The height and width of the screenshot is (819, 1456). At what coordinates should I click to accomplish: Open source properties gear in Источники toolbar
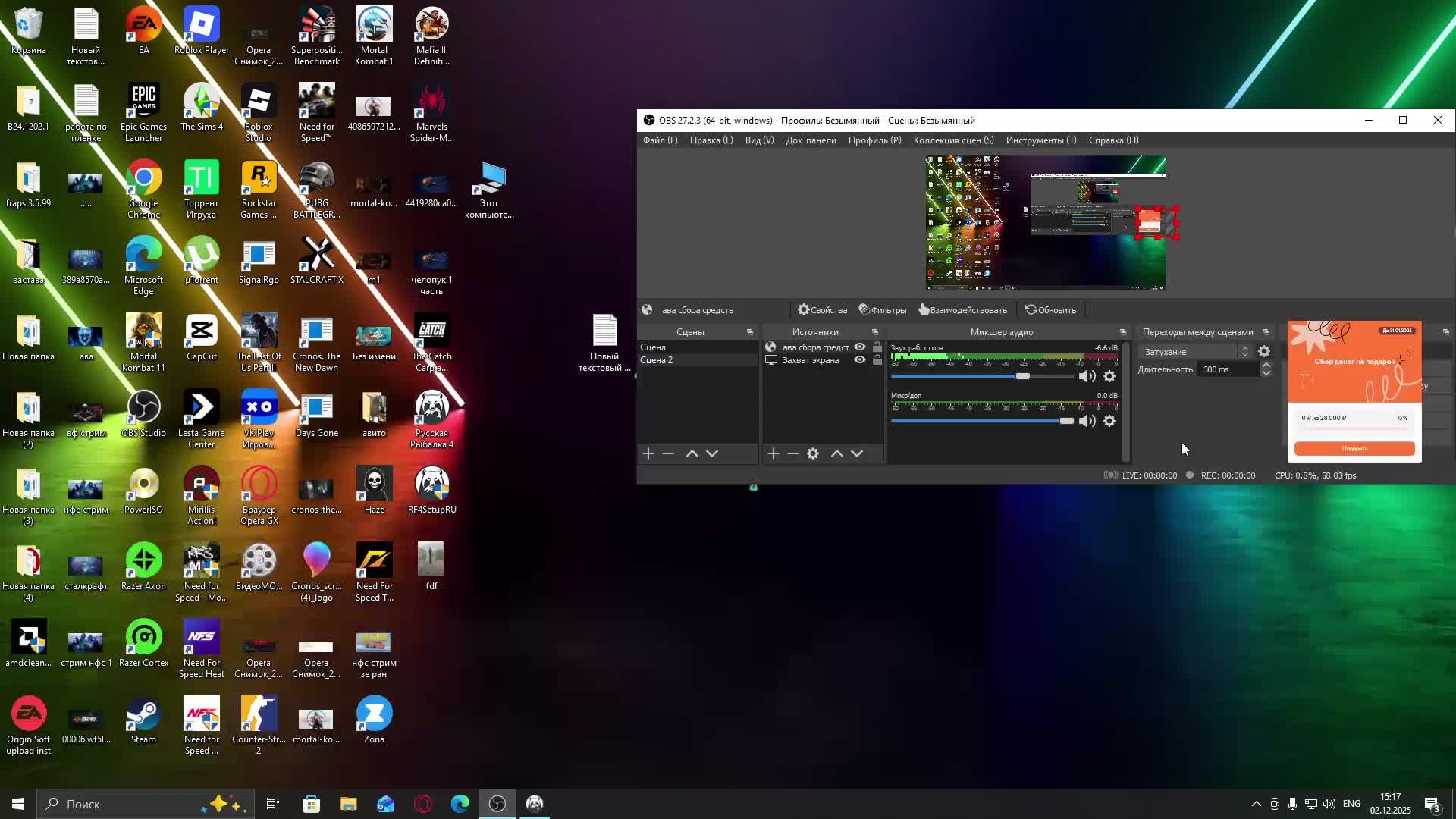click(813, 453)
